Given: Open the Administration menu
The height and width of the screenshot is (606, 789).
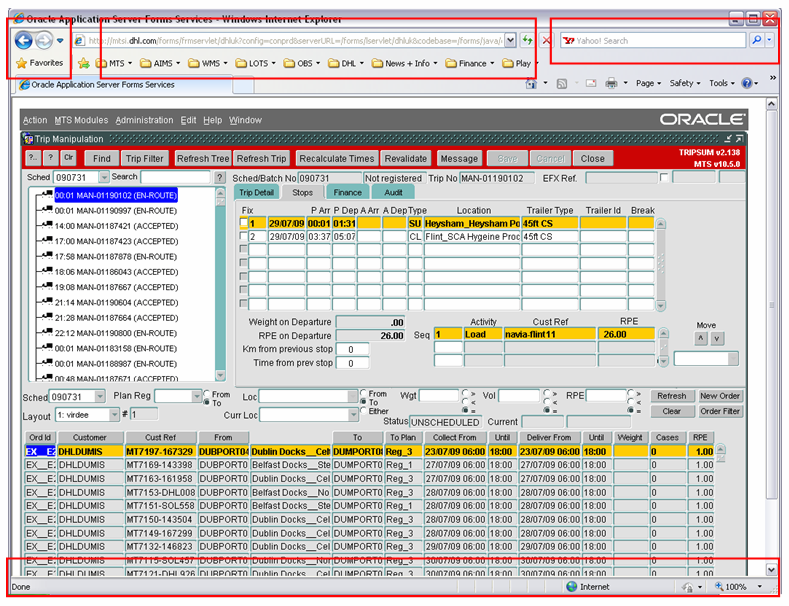Looking at the screenshot, I should click(144, 120).
